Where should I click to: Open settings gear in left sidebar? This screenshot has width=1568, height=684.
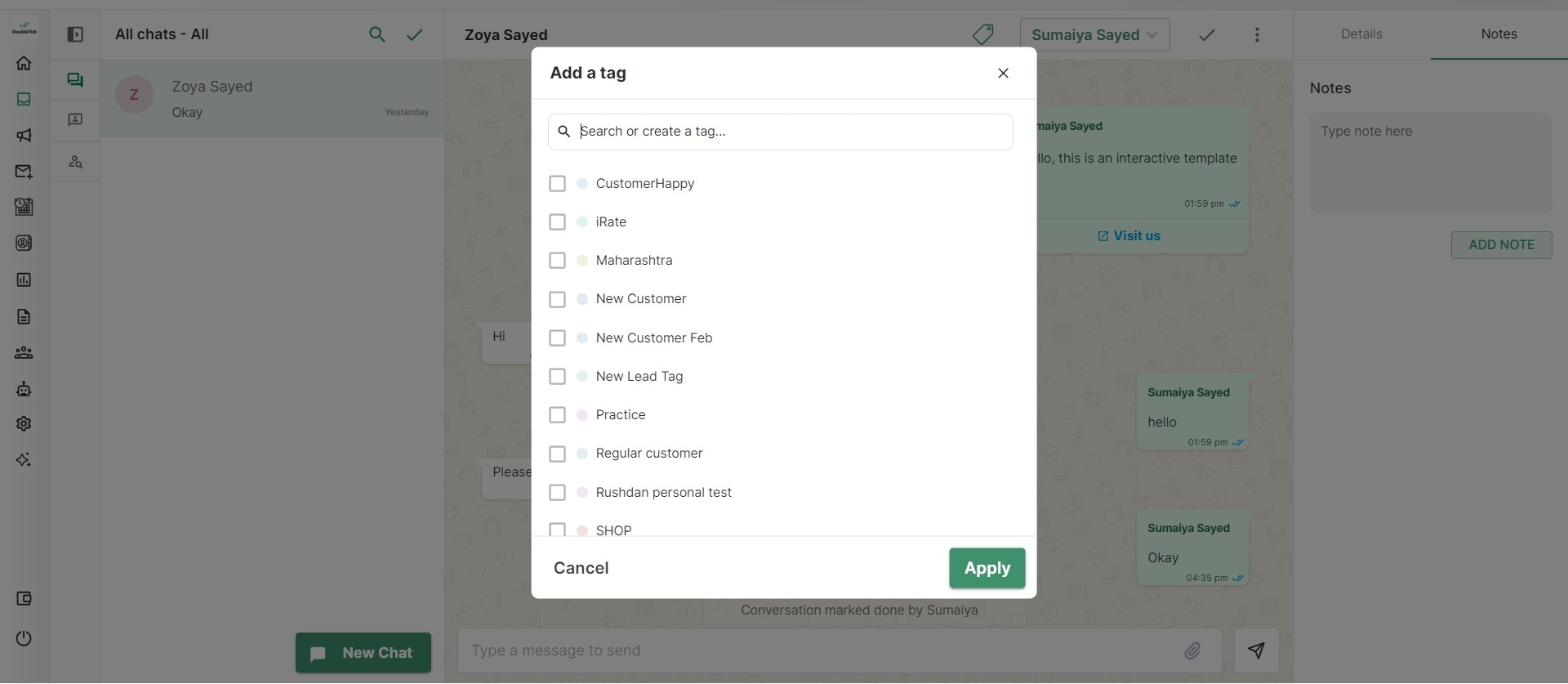(x=24, y=424)
